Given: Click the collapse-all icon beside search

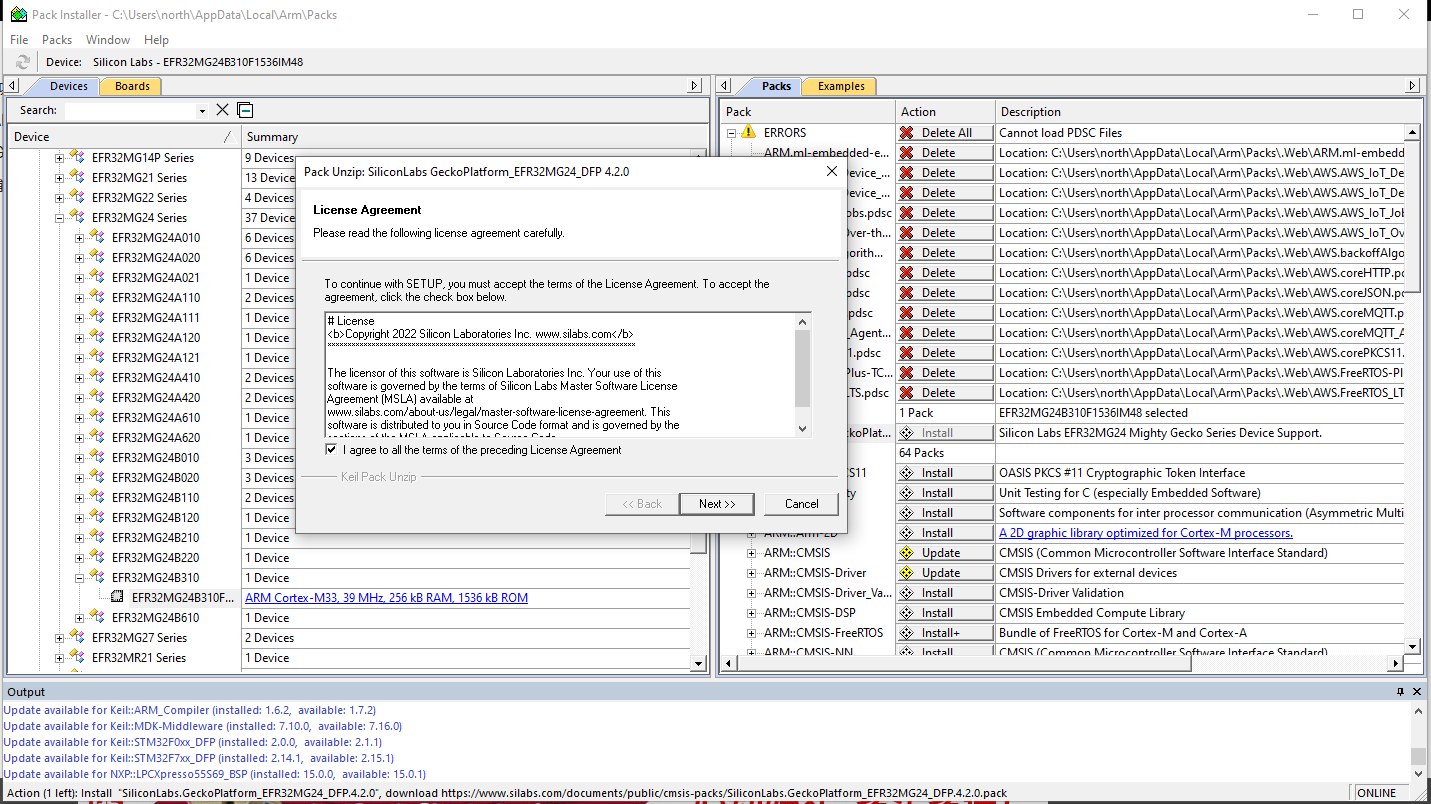Looking at the screenshot, I should [245, 110].
